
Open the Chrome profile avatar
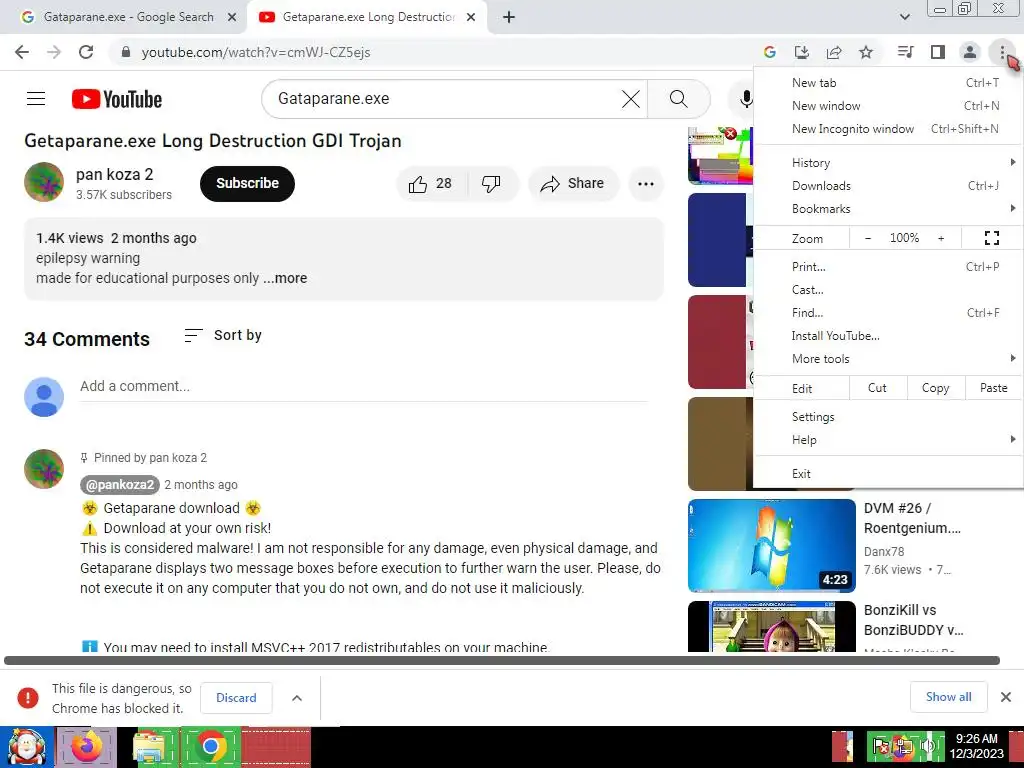(970, 52)
